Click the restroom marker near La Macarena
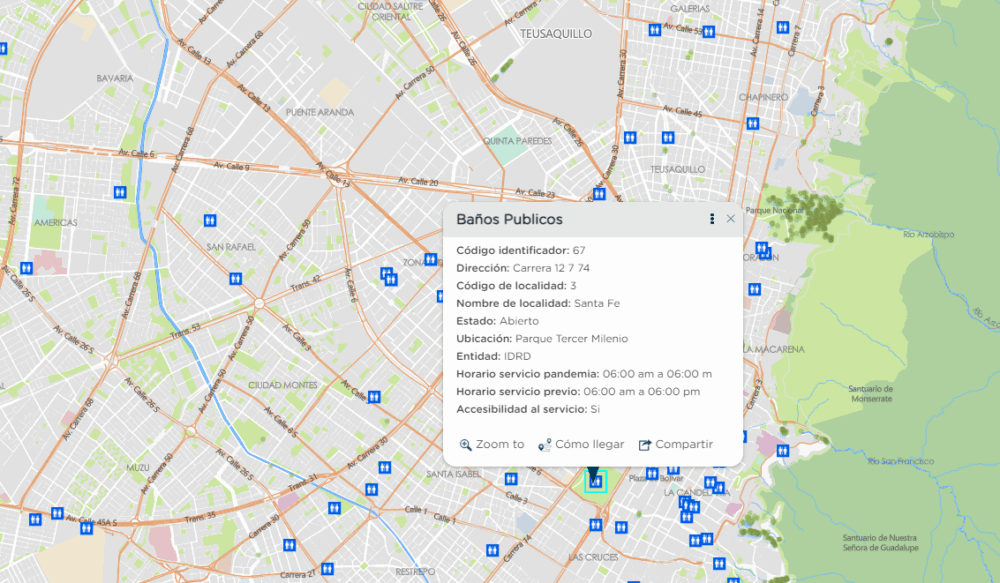The image size is (1000, 583). (755, 288)
